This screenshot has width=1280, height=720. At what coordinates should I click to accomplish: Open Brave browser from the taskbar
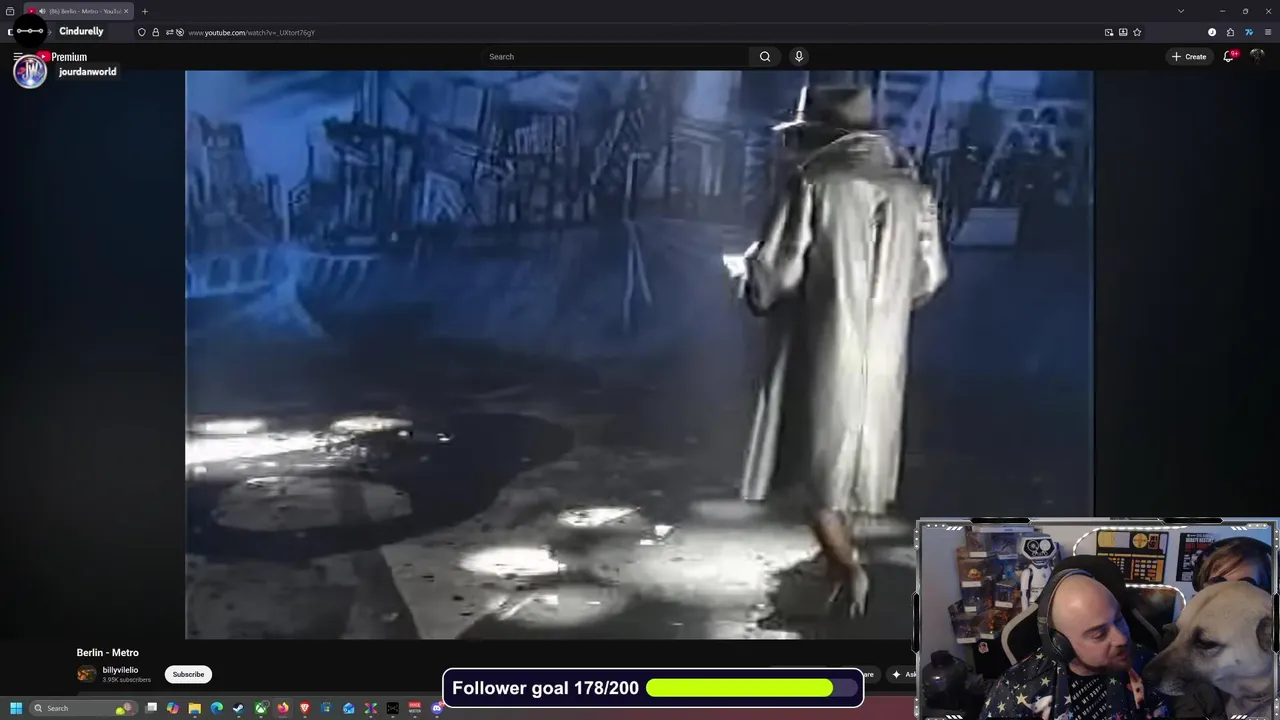(305, 708)
